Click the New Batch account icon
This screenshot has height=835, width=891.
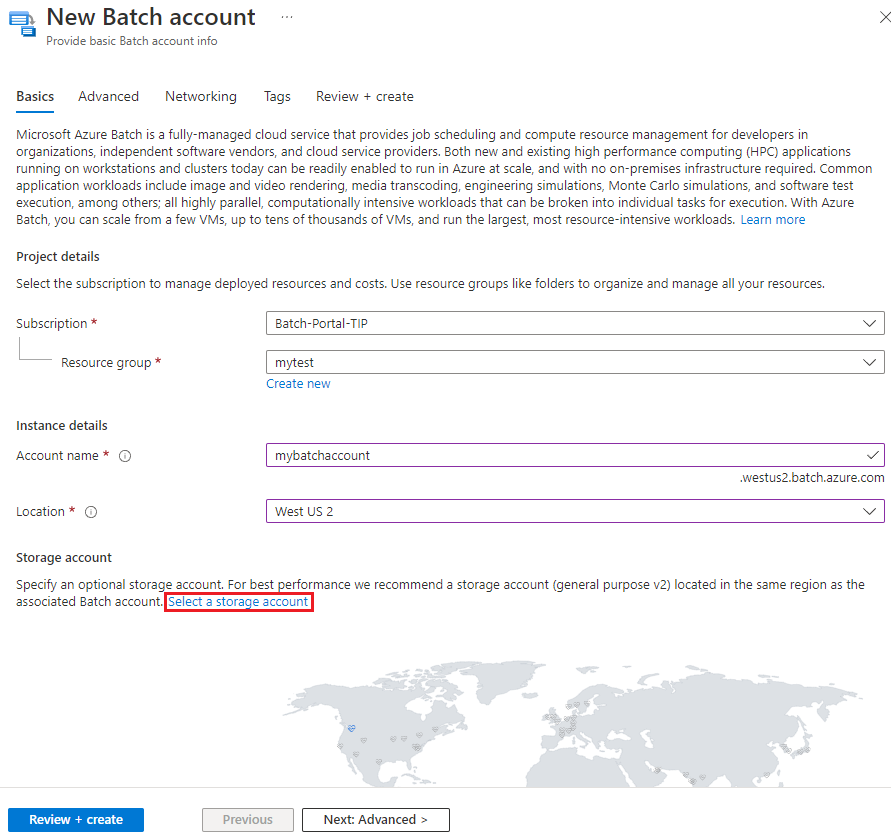click(22, 22)
